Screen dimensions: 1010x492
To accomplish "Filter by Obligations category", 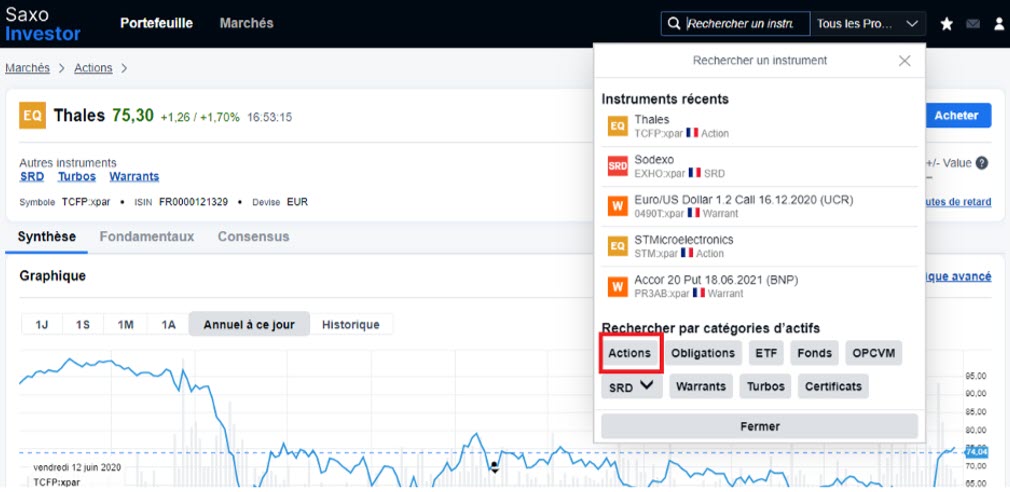I will 703,353.
